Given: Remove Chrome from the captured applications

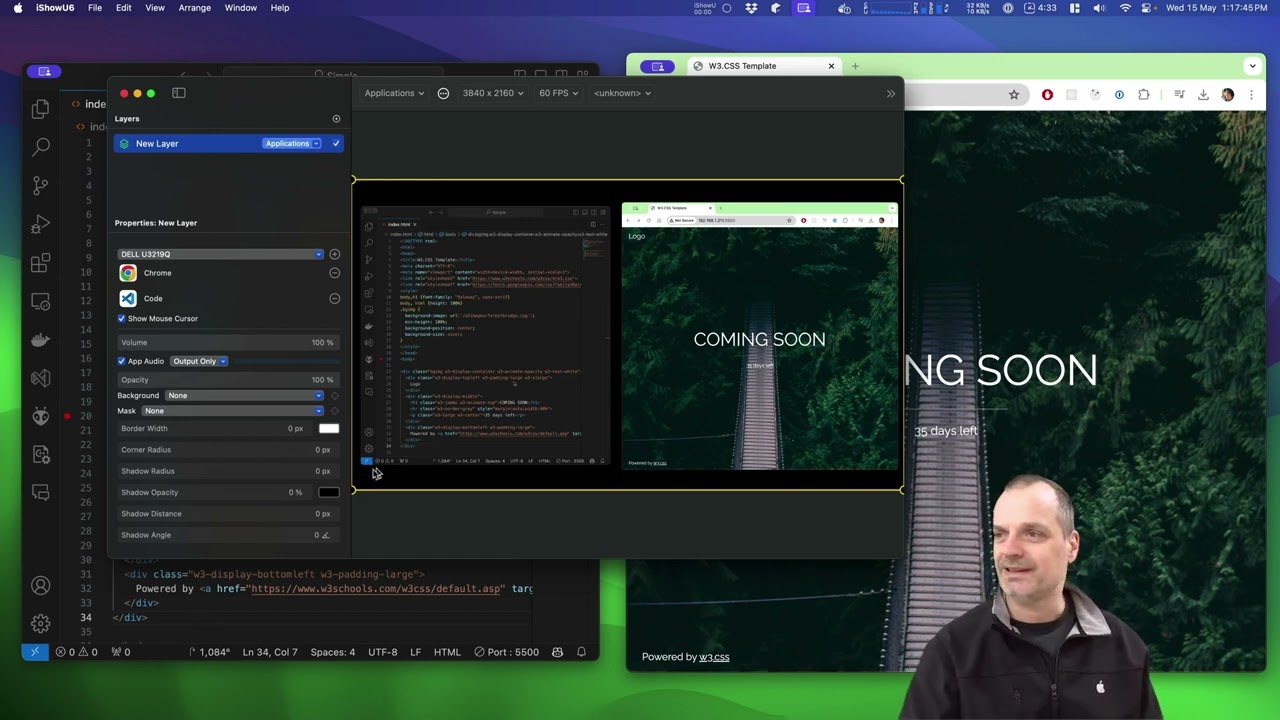Looking at the screenshot, I should coord(335,273).
